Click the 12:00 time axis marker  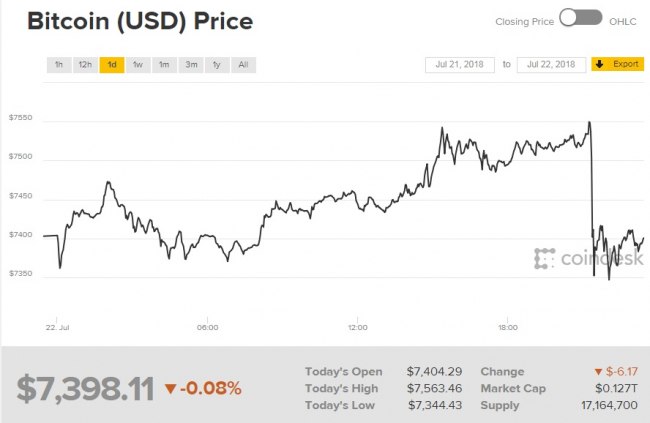358,327
